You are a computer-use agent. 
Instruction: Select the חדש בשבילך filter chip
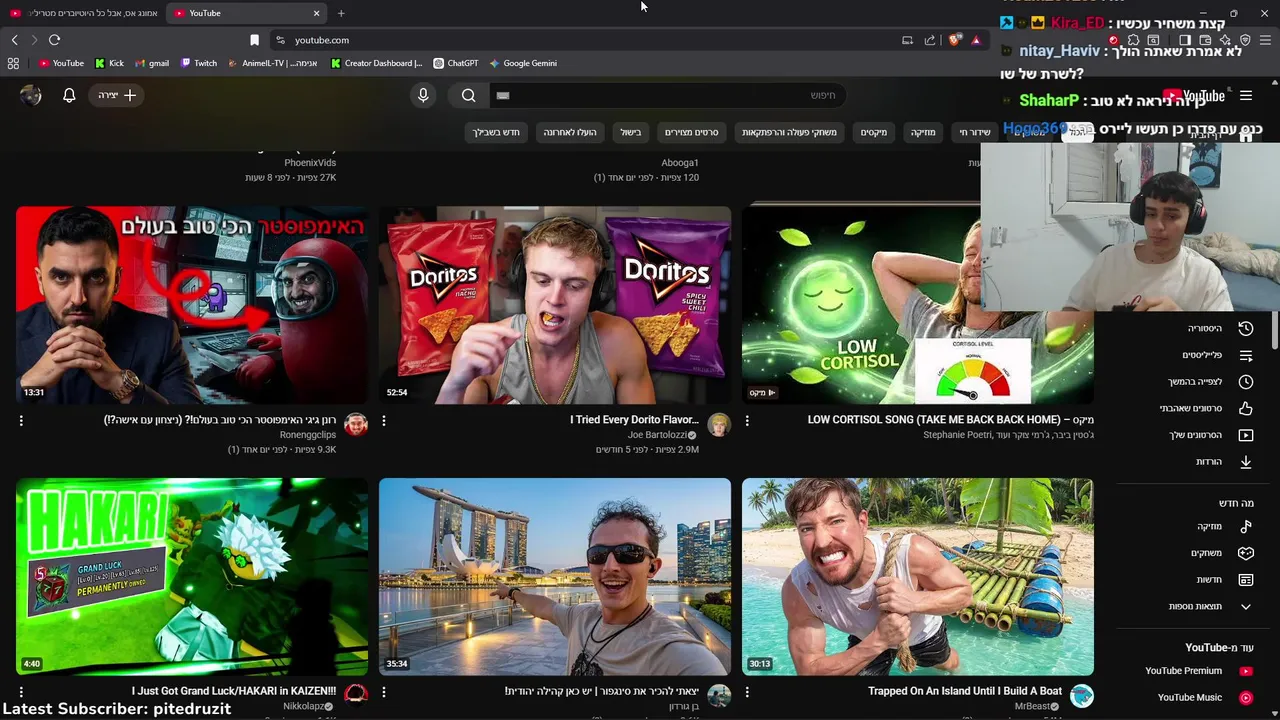coord(496,132)
